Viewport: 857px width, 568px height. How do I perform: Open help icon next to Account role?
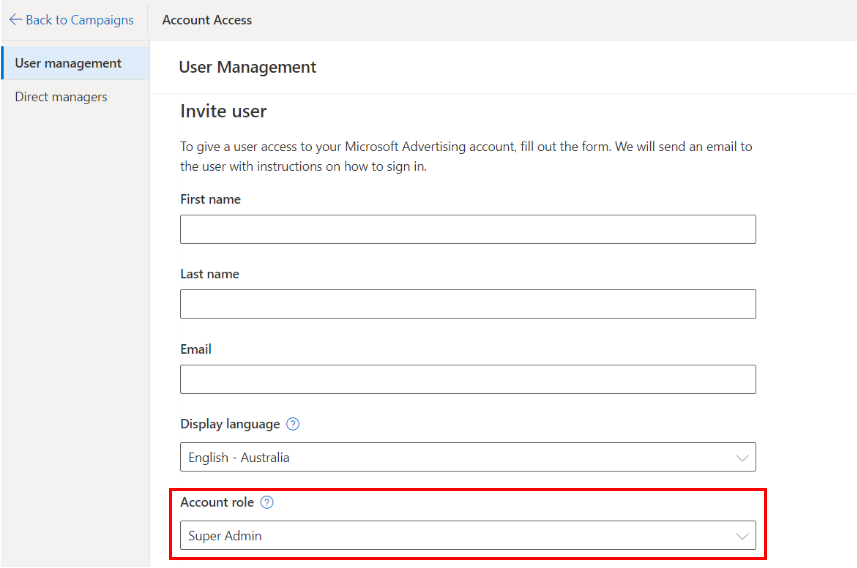tap(267, 502)
